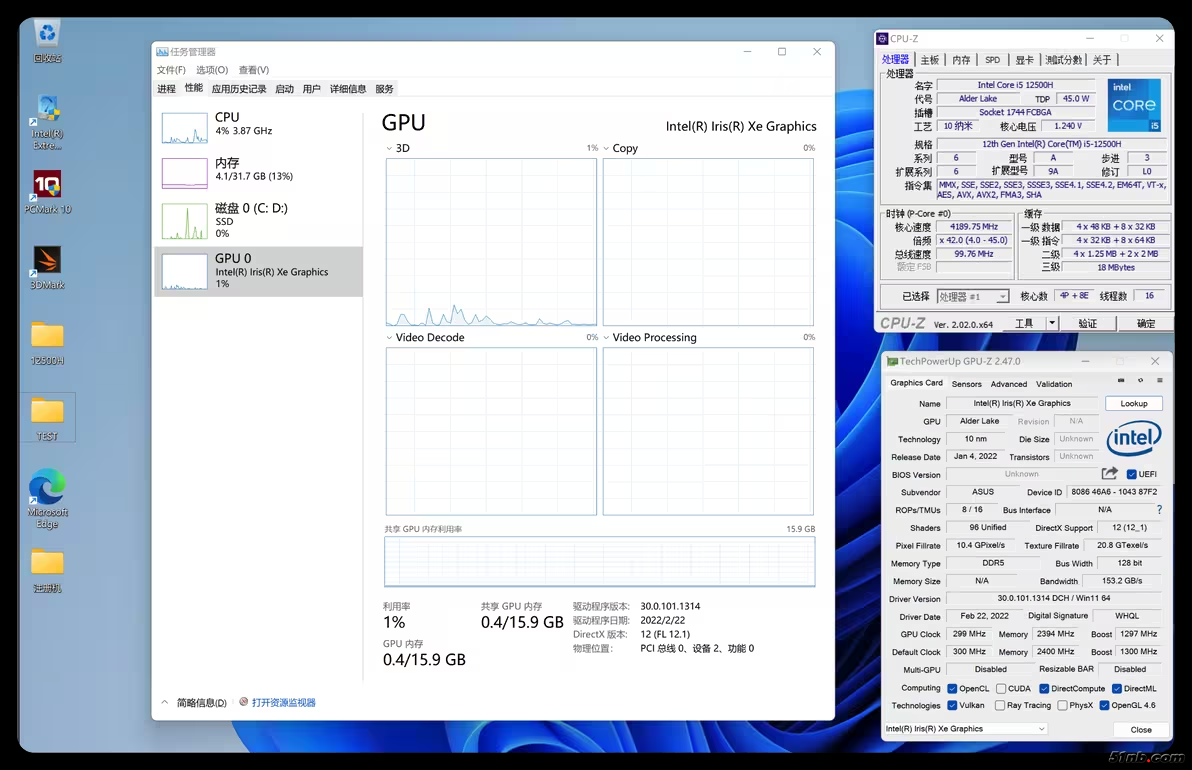
Task: Click the 打开资源监视器 link
Action: pyautogui.click(x=283, y=703)
